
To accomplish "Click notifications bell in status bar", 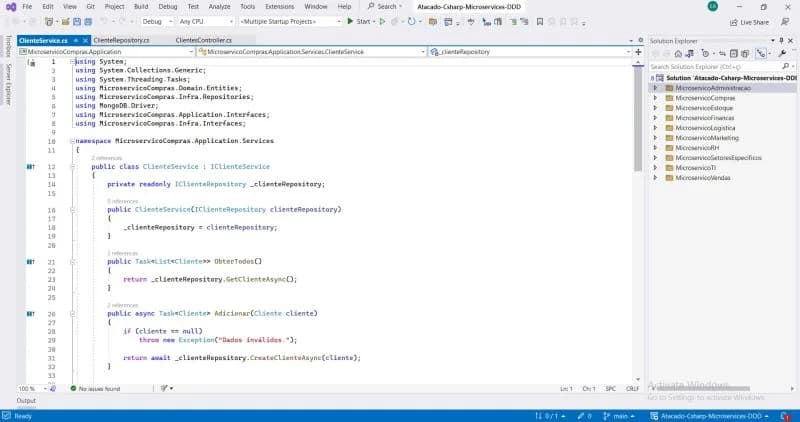I will point(785,416).
